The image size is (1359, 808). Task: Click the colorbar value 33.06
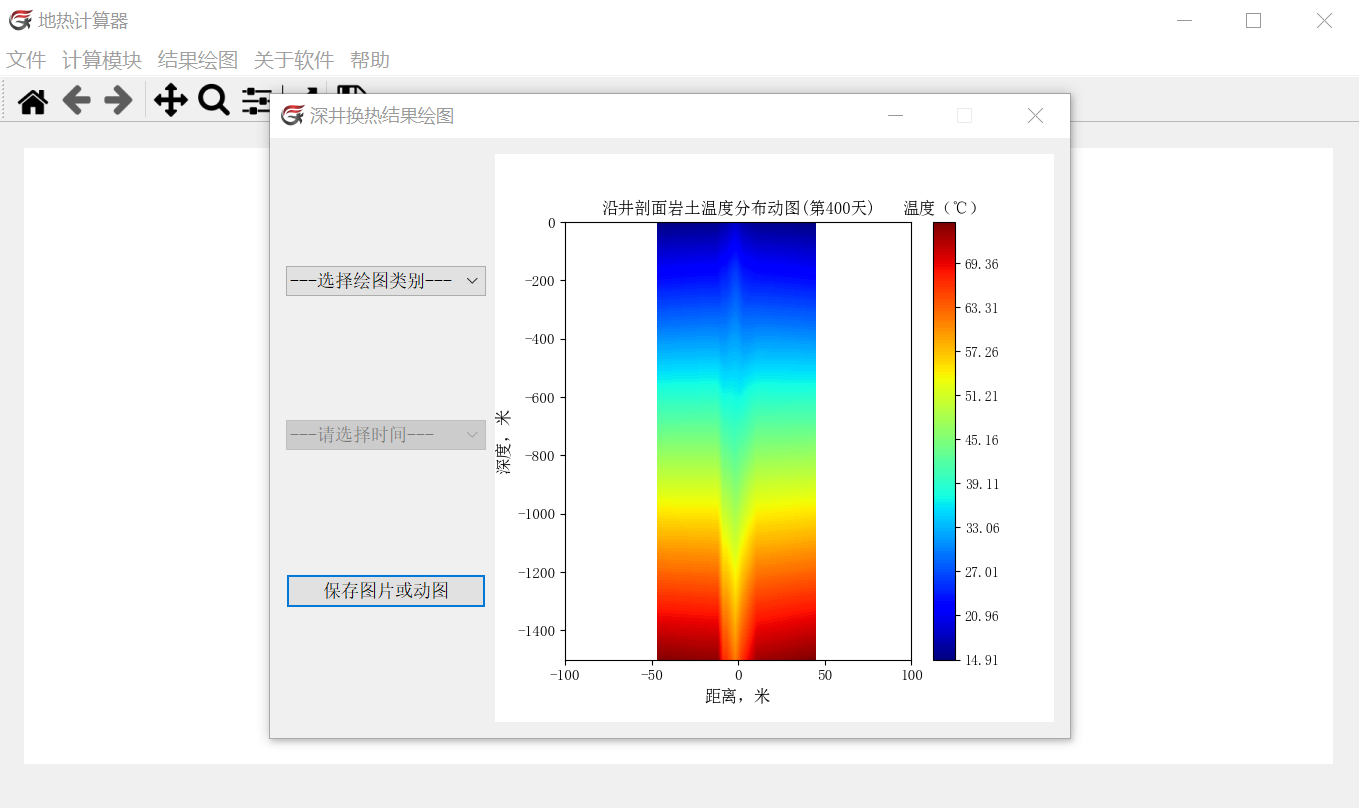point(982,528)
